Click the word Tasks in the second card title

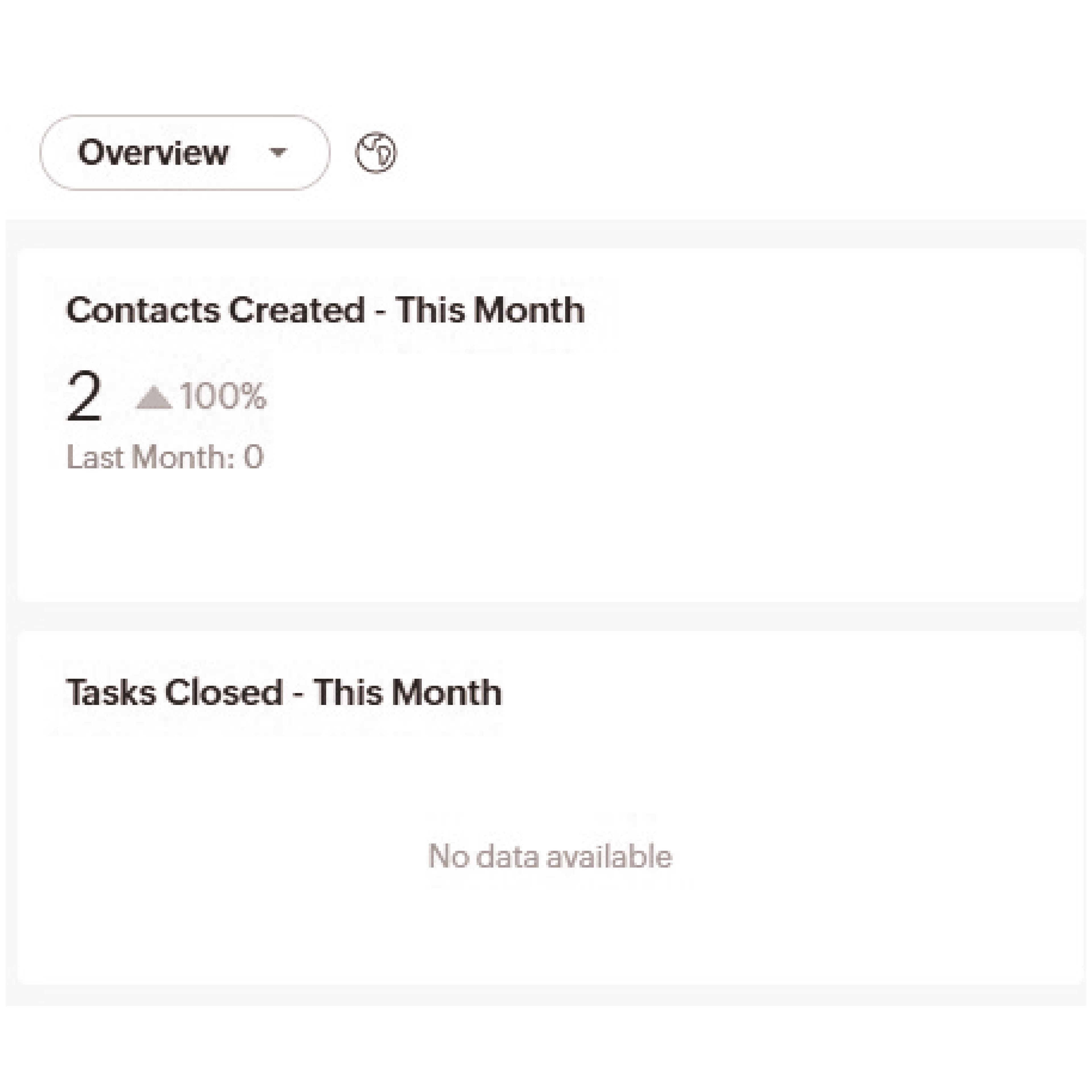pos(111,692)
